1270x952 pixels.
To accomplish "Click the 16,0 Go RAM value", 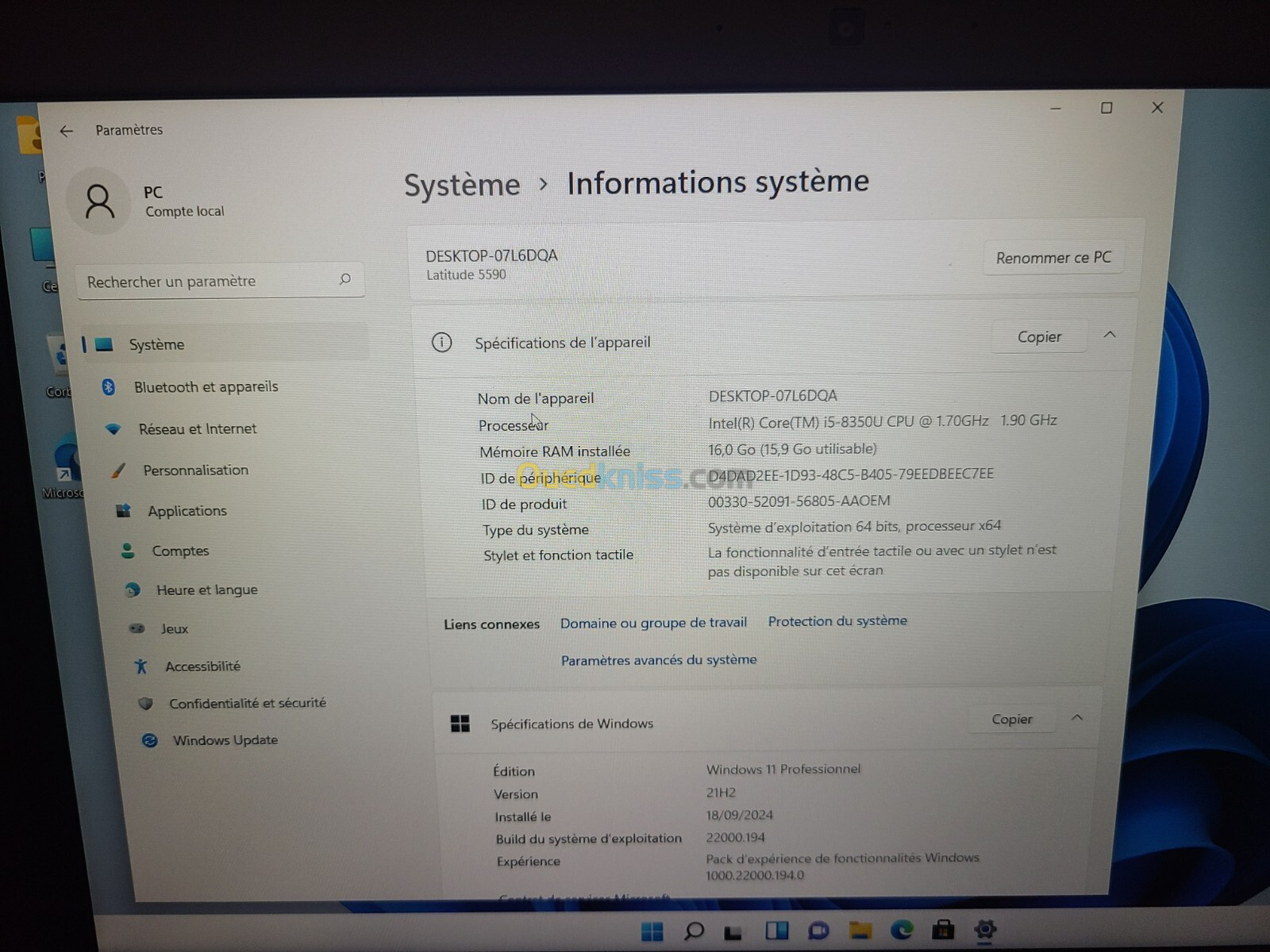I will pyautogui.click(x=792, y=449).
